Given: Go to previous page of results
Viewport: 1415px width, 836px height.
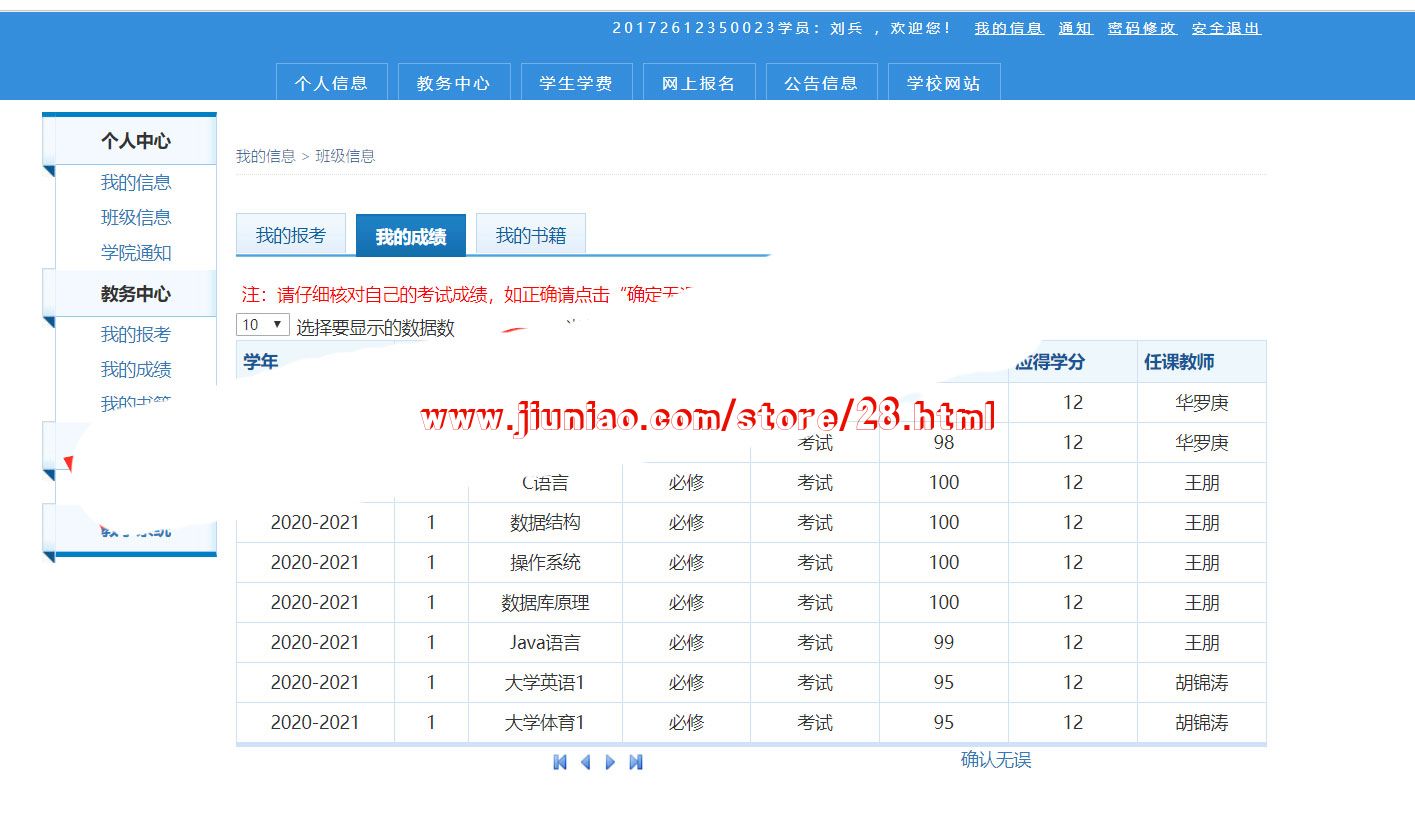Looking at the screenshot, I should point(585,762).
